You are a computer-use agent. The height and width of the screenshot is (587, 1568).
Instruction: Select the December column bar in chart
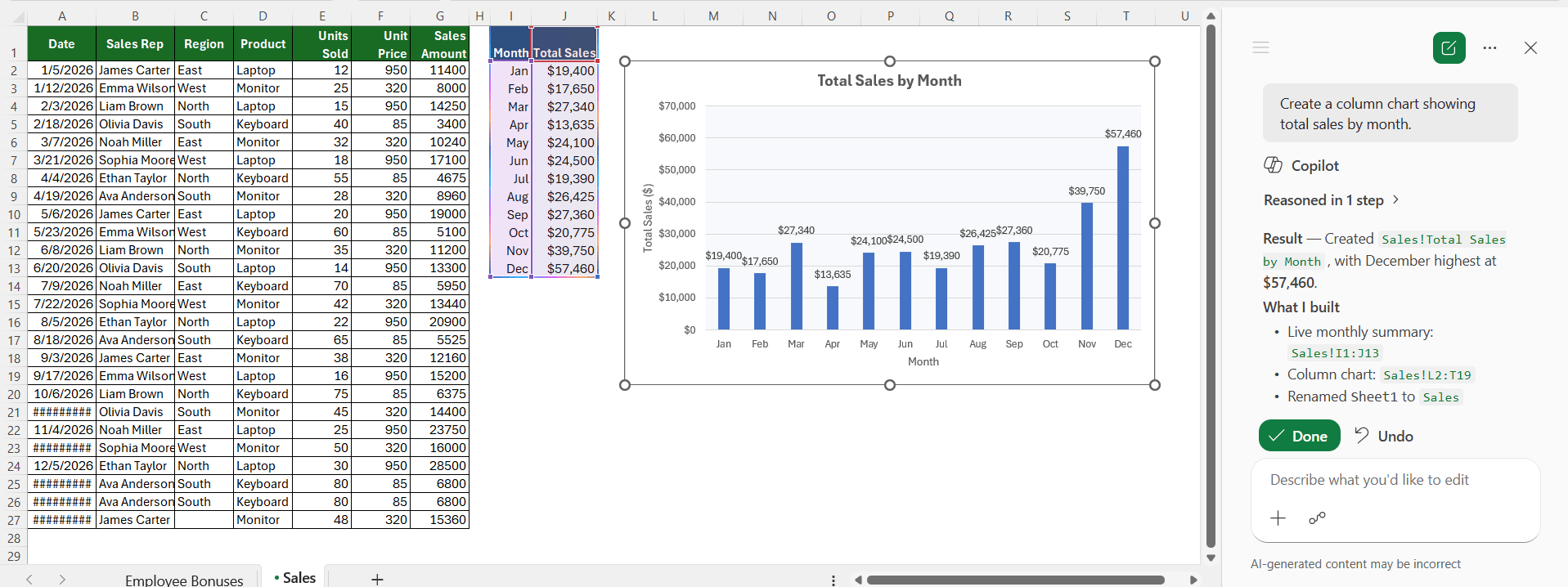(x=1123, y=238)
